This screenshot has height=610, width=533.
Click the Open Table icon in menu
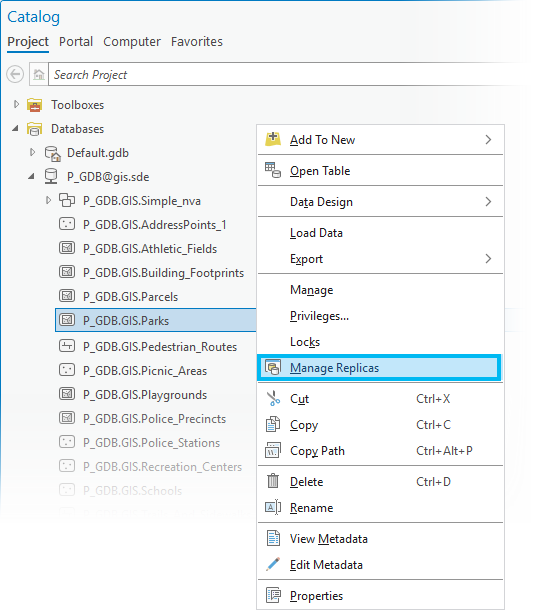click(273, 170)
